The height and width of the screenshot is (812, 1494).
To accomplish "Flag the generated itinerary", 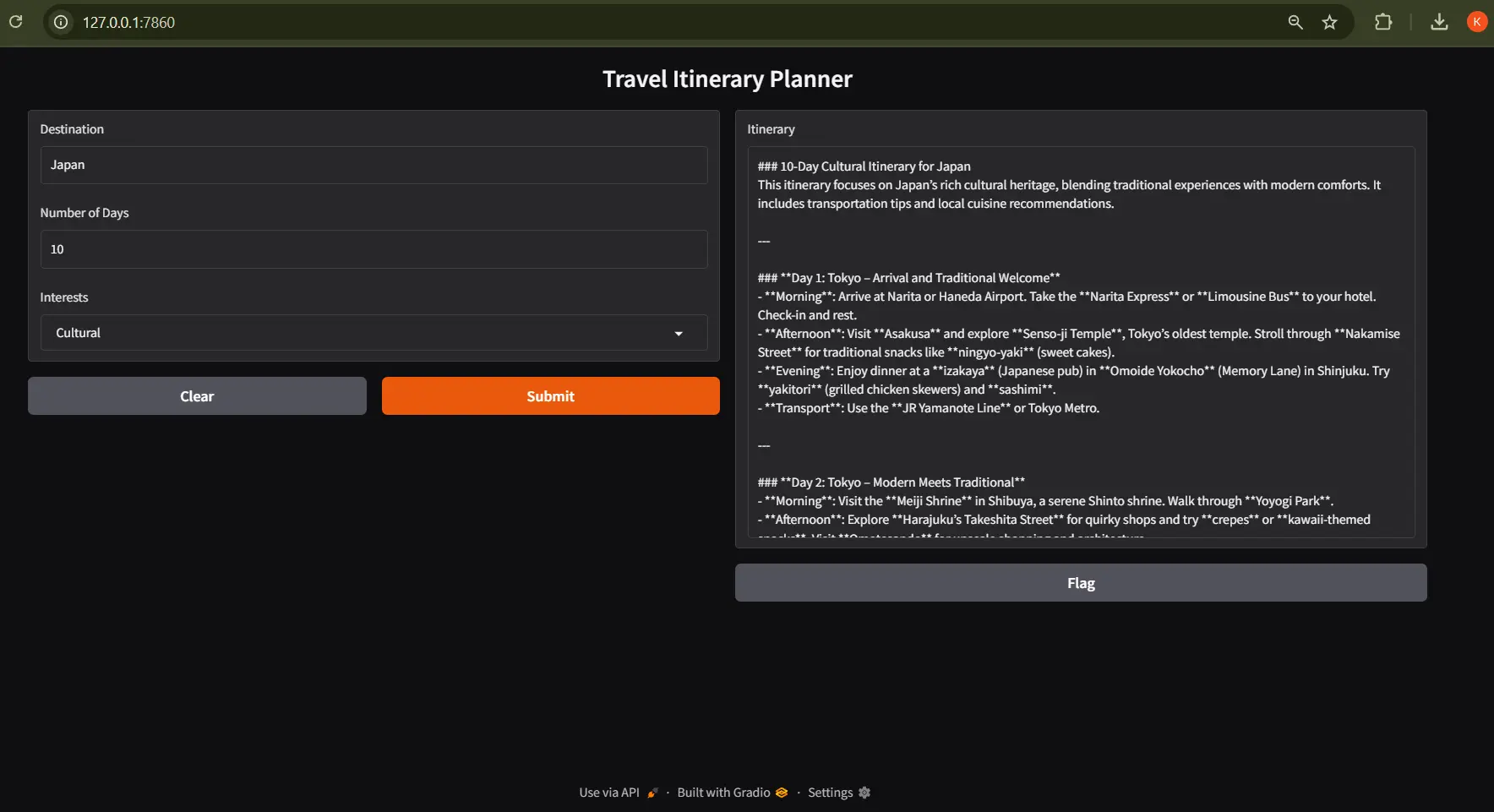I will 1080,583.
